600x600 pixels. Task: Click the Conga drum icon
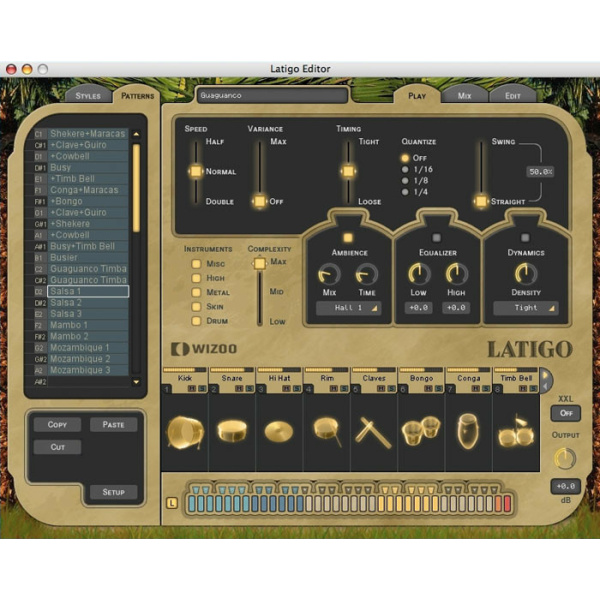coord(468,431)
